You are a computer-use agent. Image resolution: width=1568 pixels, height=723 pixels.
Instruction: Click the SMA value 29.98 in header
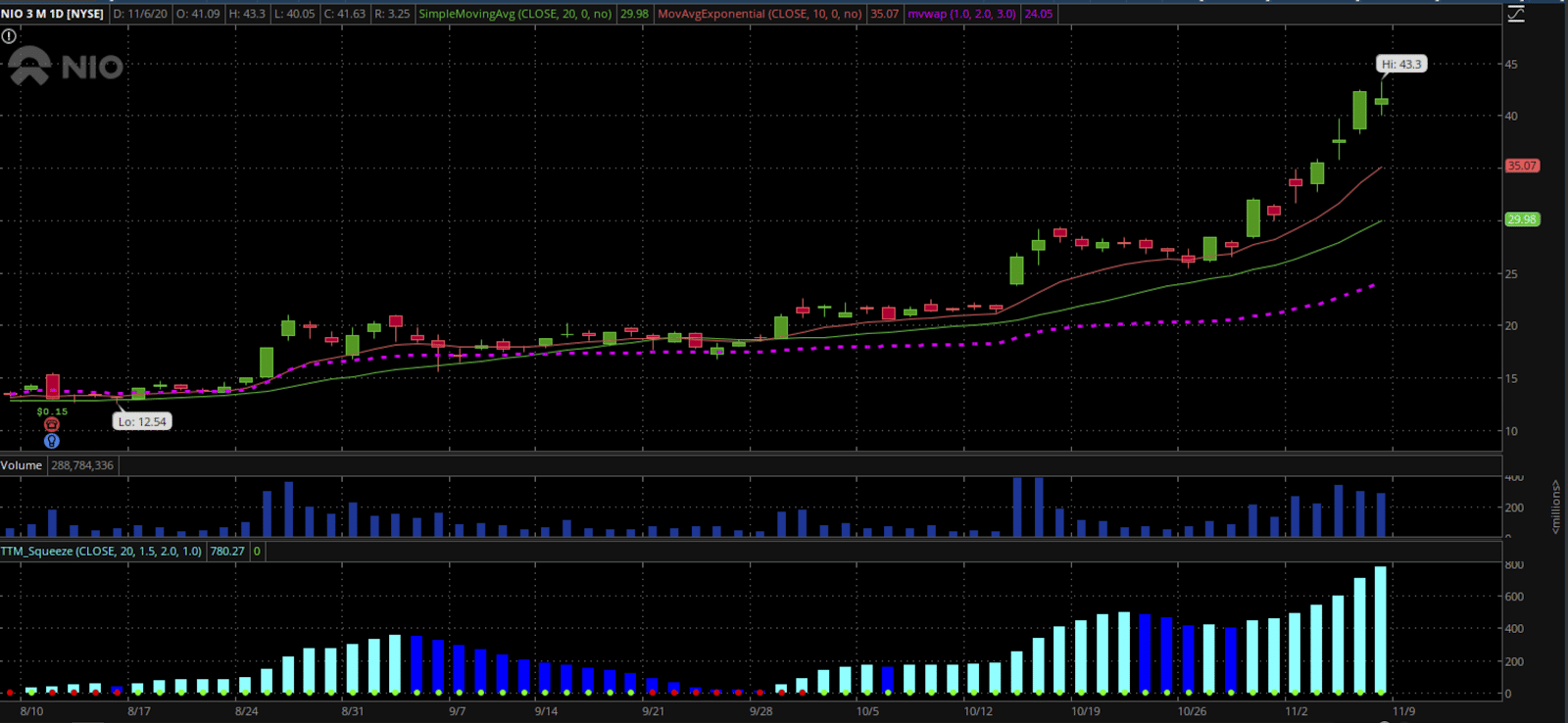(x=634, y=14)
